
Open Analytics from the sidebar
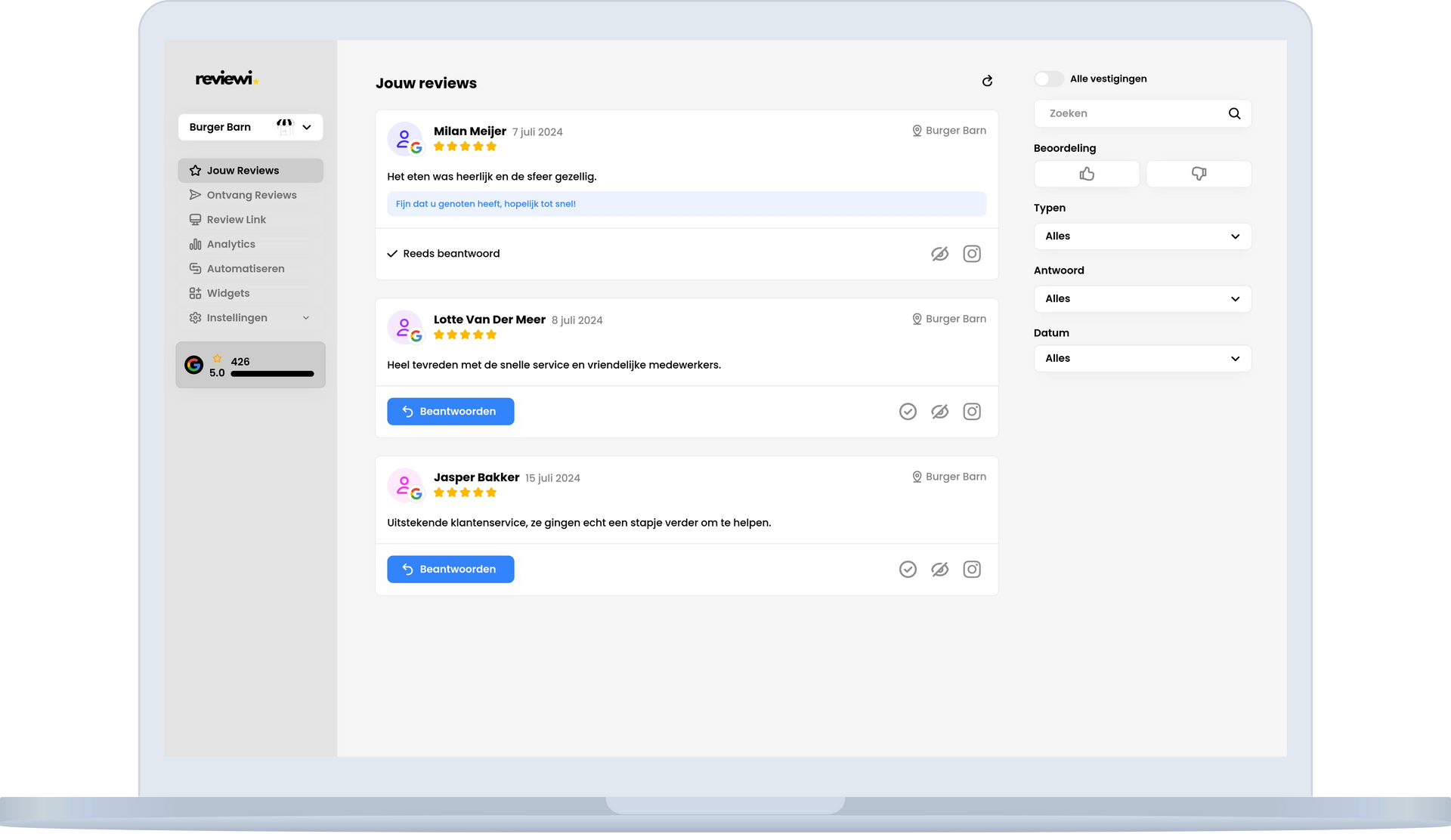tap(230, 245)
